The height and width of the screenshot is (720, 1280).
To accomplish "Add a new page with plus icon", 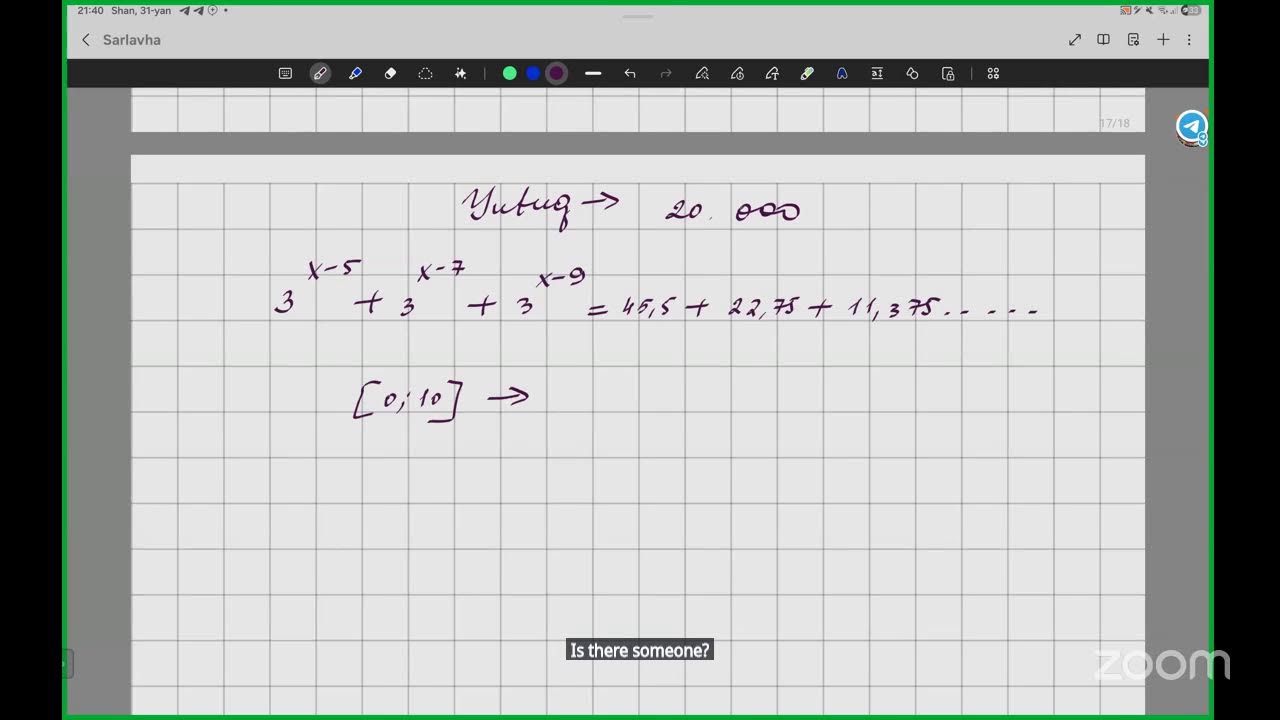I will [x=1163, y=40].
